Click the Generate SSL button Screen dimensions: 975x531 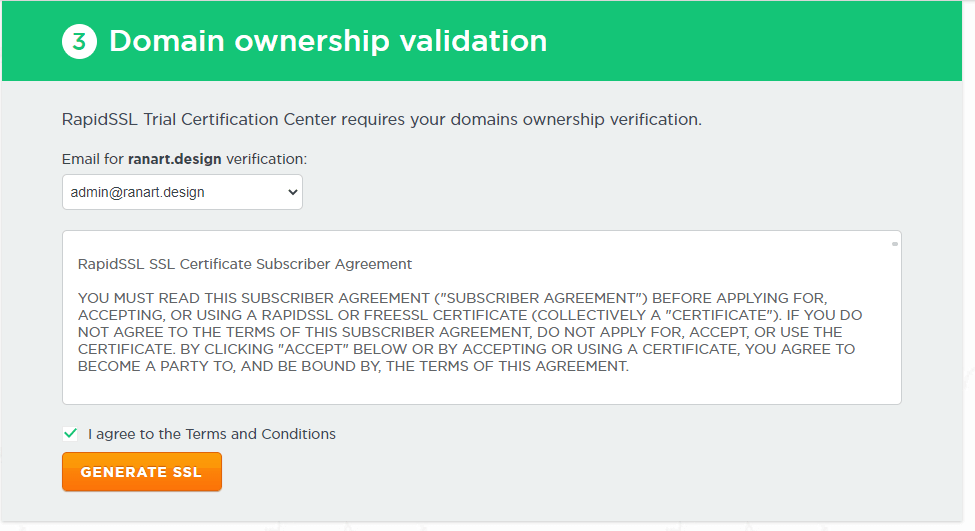coord(142,472)
